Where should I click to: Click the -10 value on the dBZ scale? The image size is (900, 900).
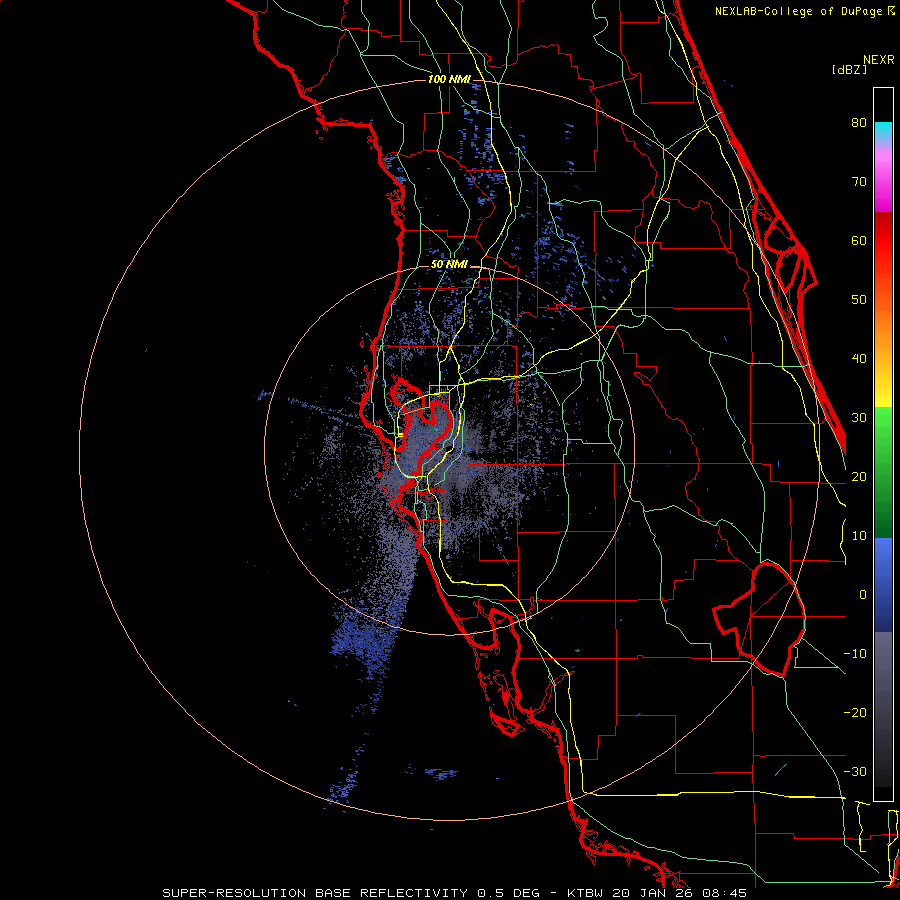[855, 654]
